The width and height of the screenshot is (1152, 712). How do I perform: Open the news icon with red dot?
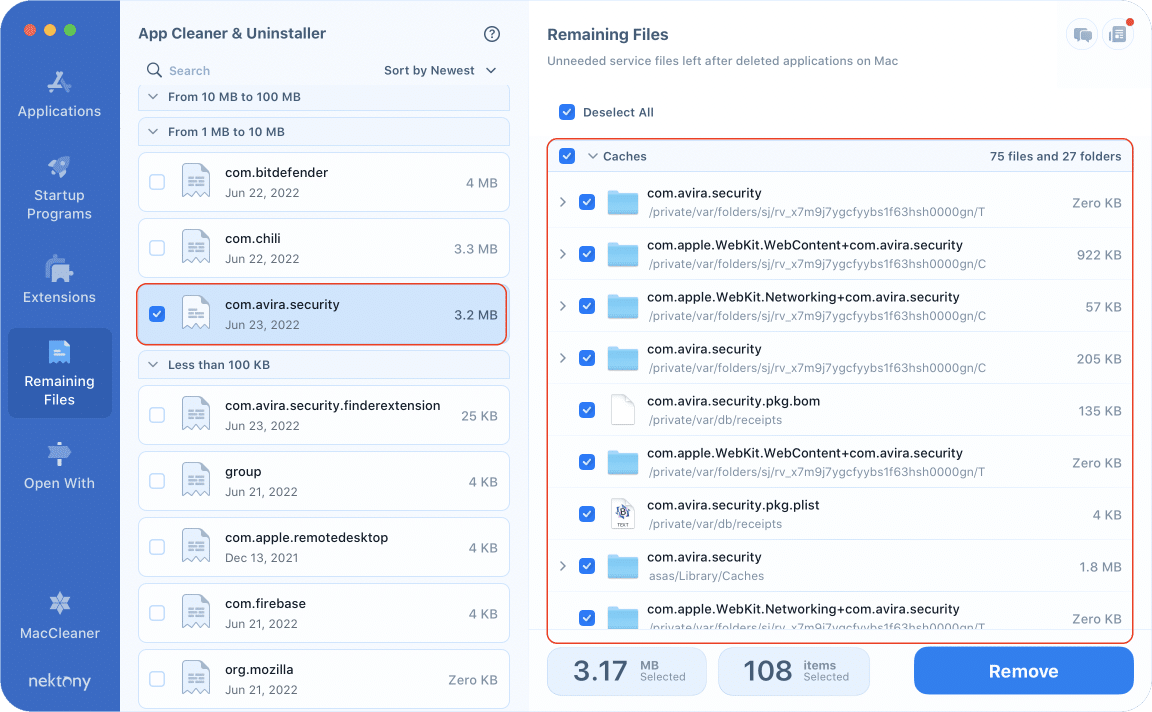coord(1117,35)
